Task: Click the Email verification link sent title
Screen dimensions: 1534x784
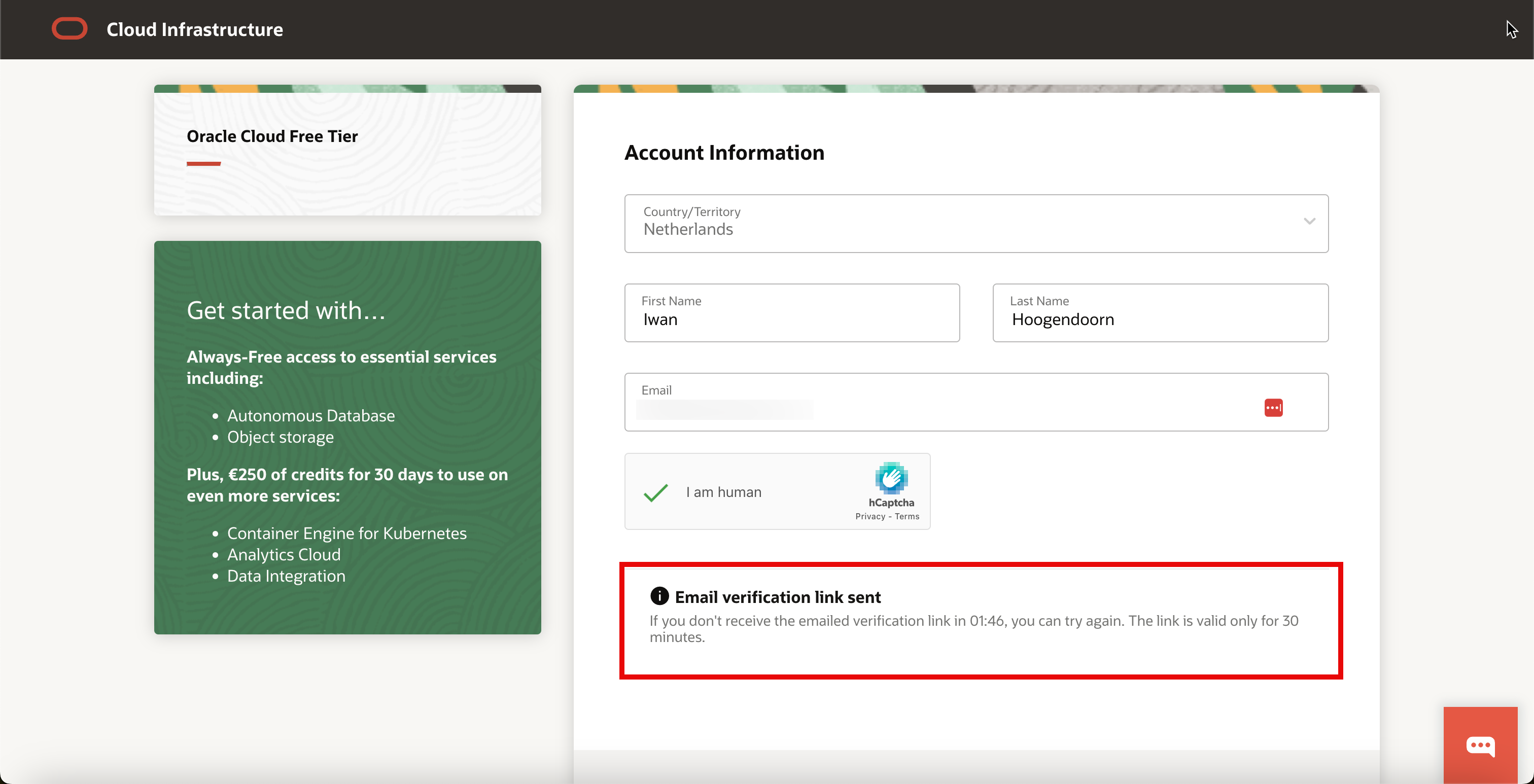Action: pyautogui.click(x=777, y=597)
